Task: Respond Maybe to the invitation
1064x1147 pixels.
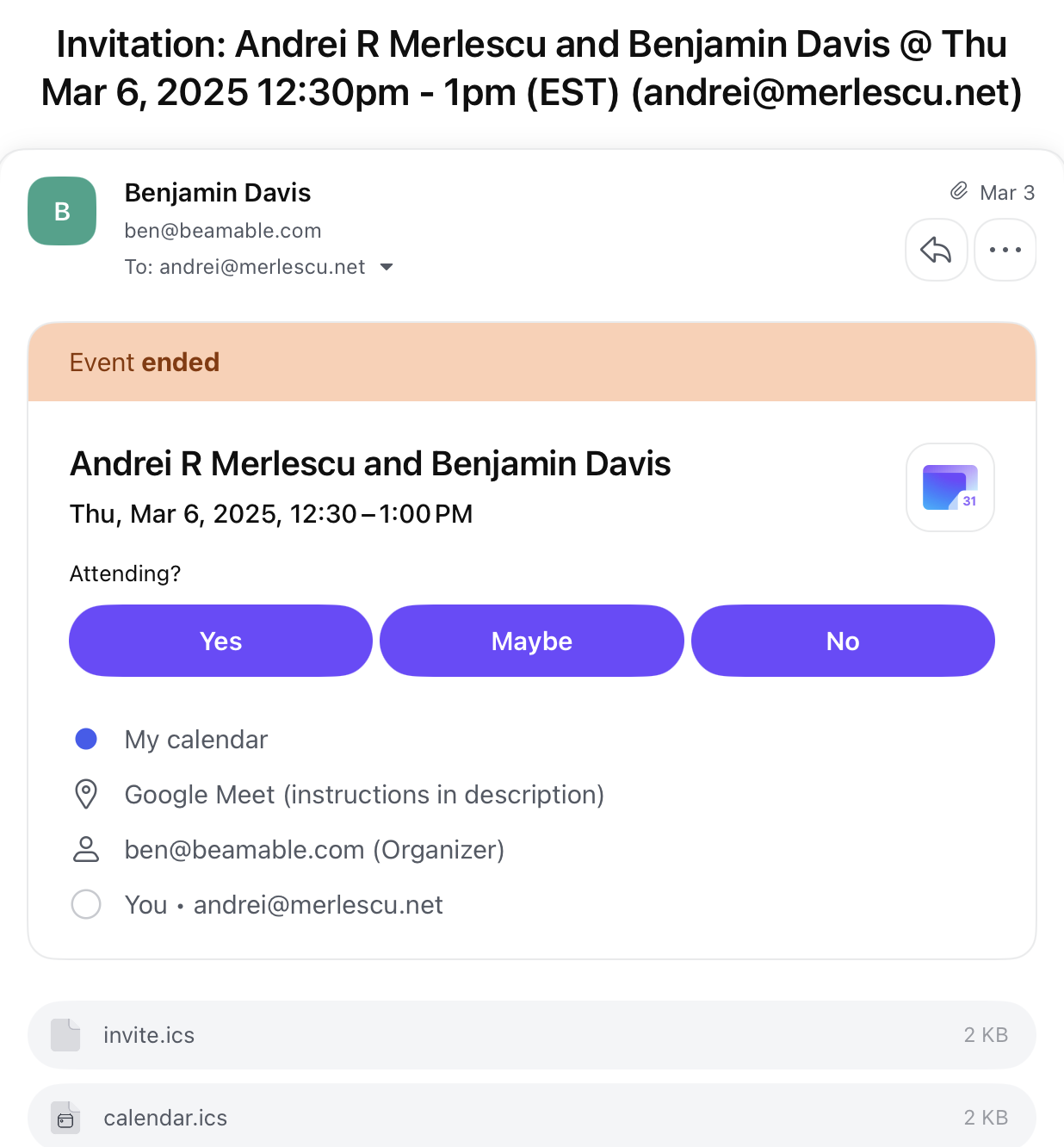Action: tap(532, 641)
